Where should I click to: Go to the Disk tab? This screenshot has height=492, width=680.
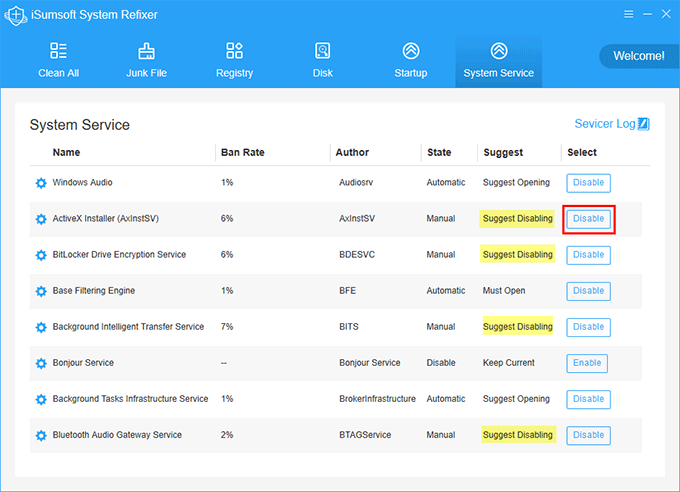(x=323, y=61)
